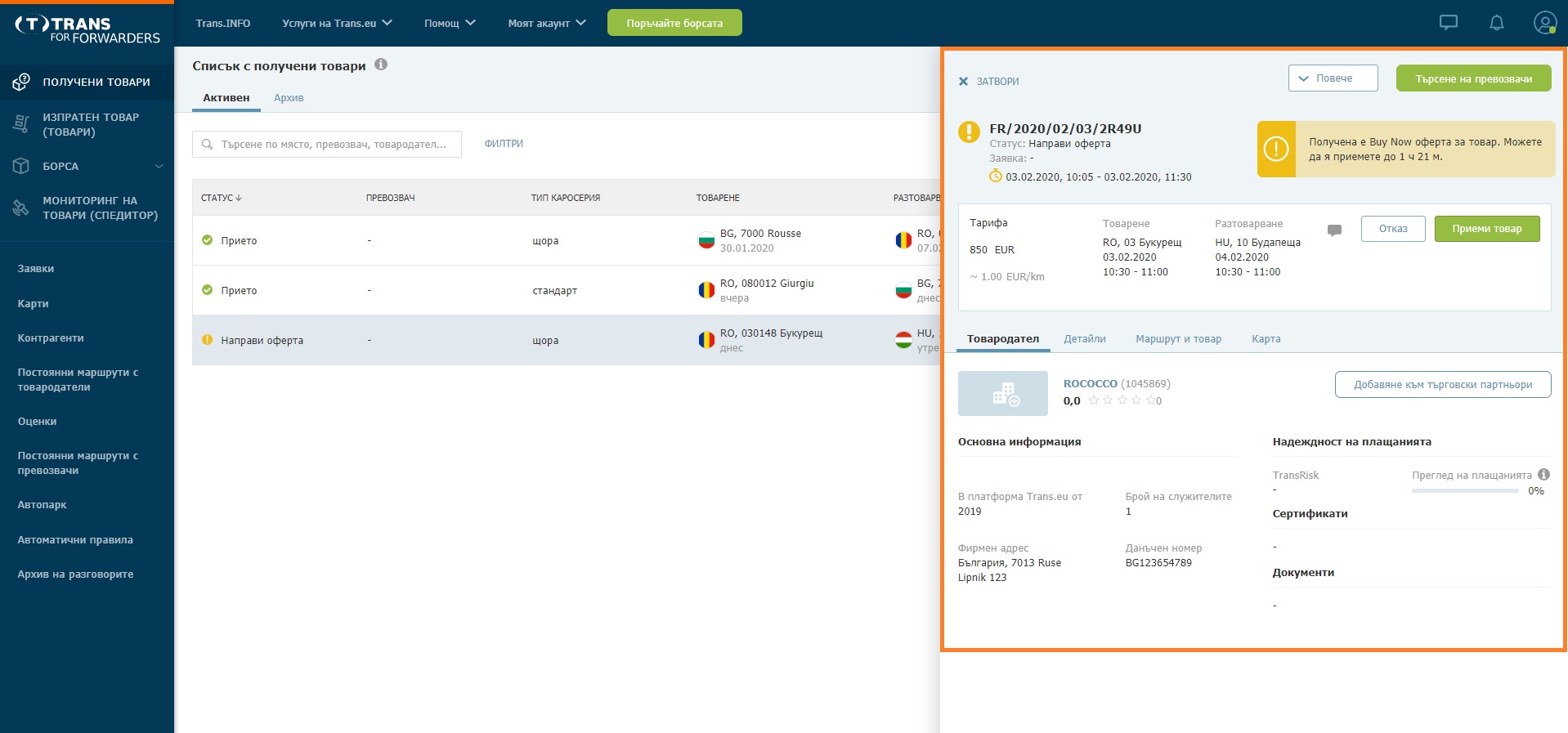Click the ROCOCCO star rating
Image resolution: width=1568 pixels, height=733 pixels.
click(x=1121, y=400)
